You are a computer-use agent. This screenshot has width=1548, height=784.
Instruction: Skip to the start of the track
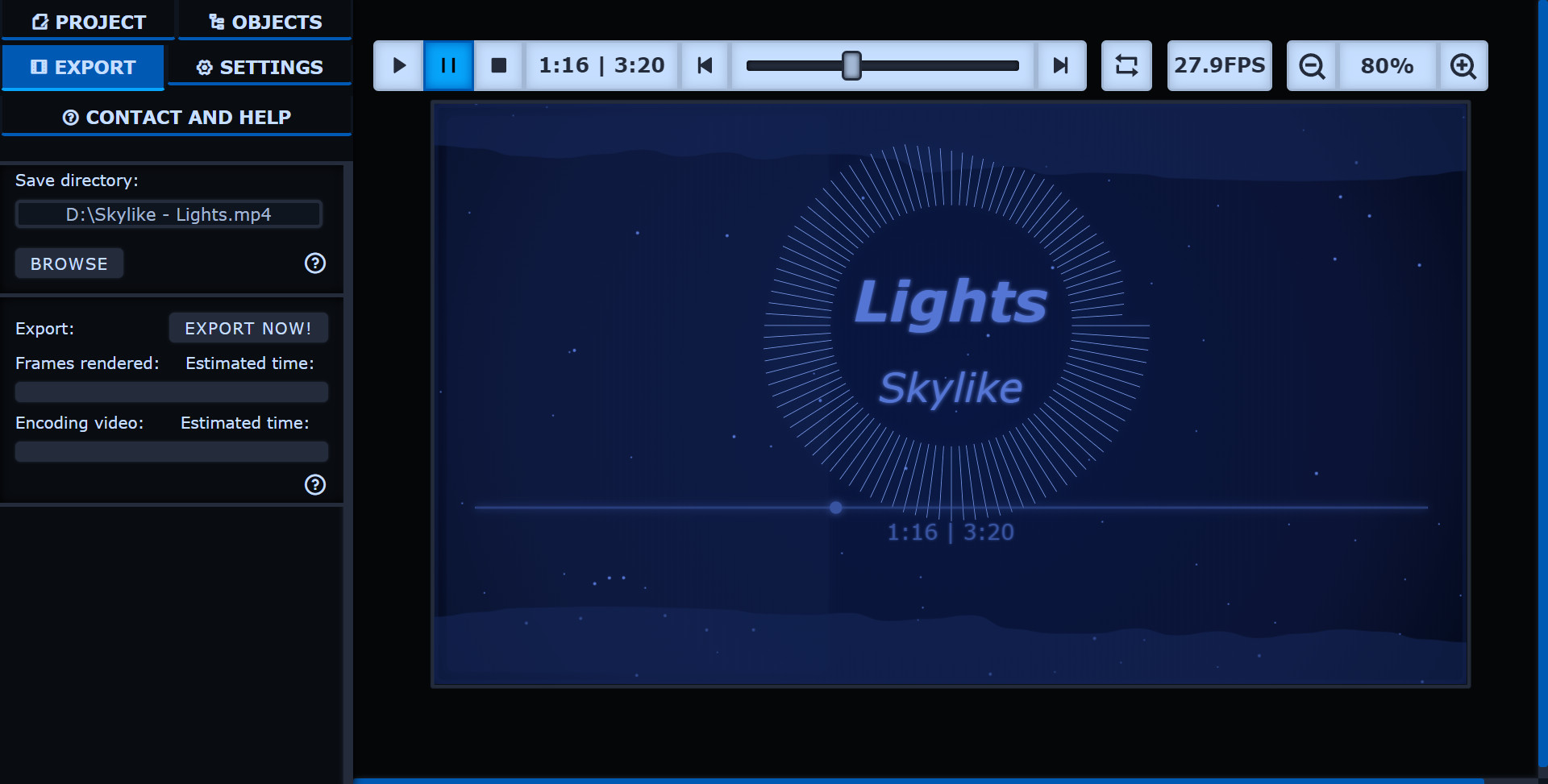705,65
